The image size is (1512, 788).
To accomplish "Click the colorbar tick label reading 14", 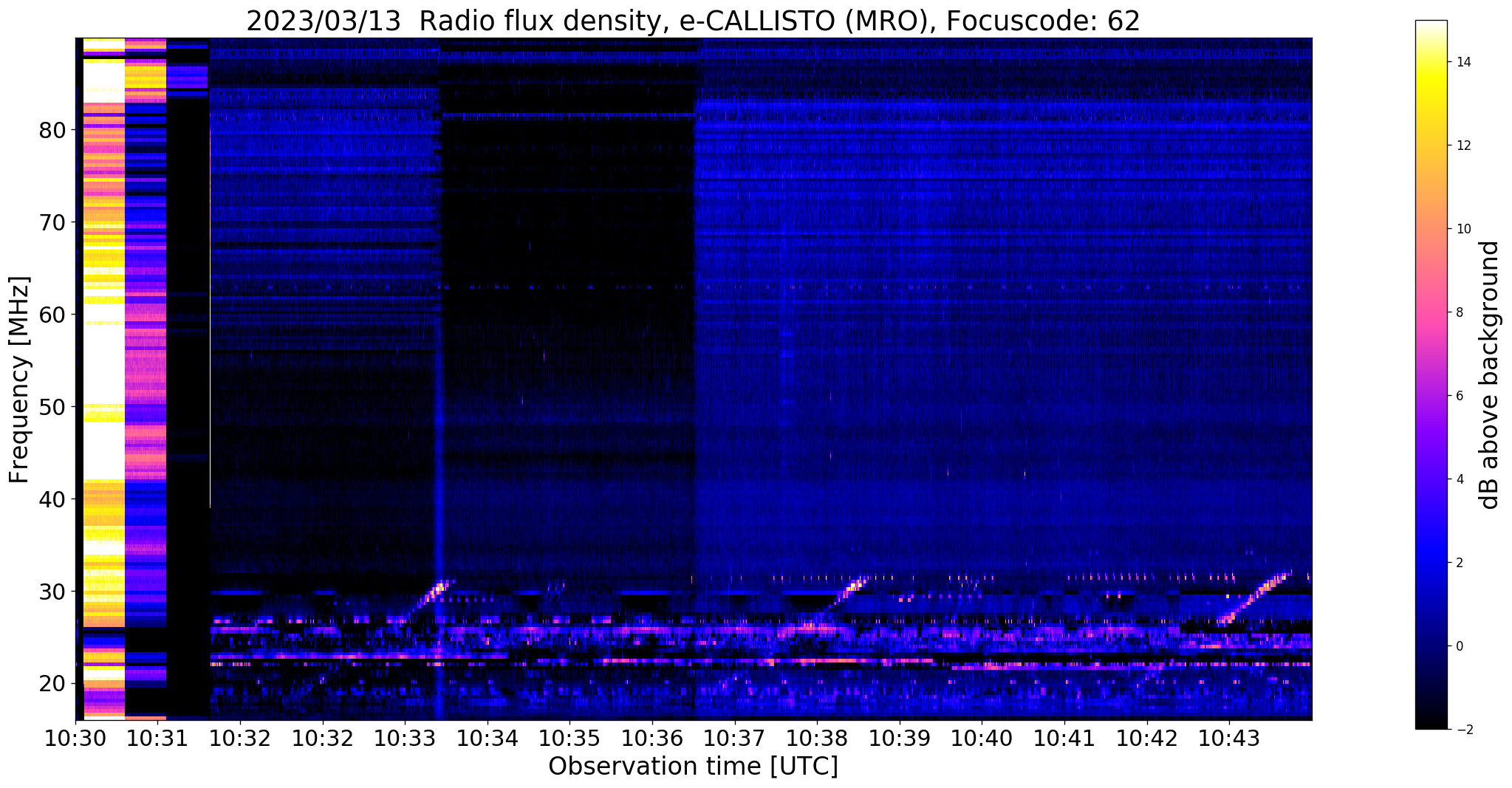I will pos(1463,62).
